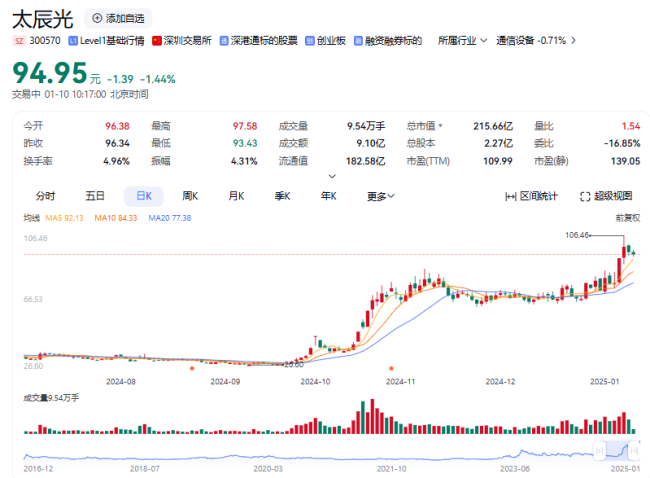Click MA10 84.33 moving average label
650x478 pixels.
tap(116, 218)
